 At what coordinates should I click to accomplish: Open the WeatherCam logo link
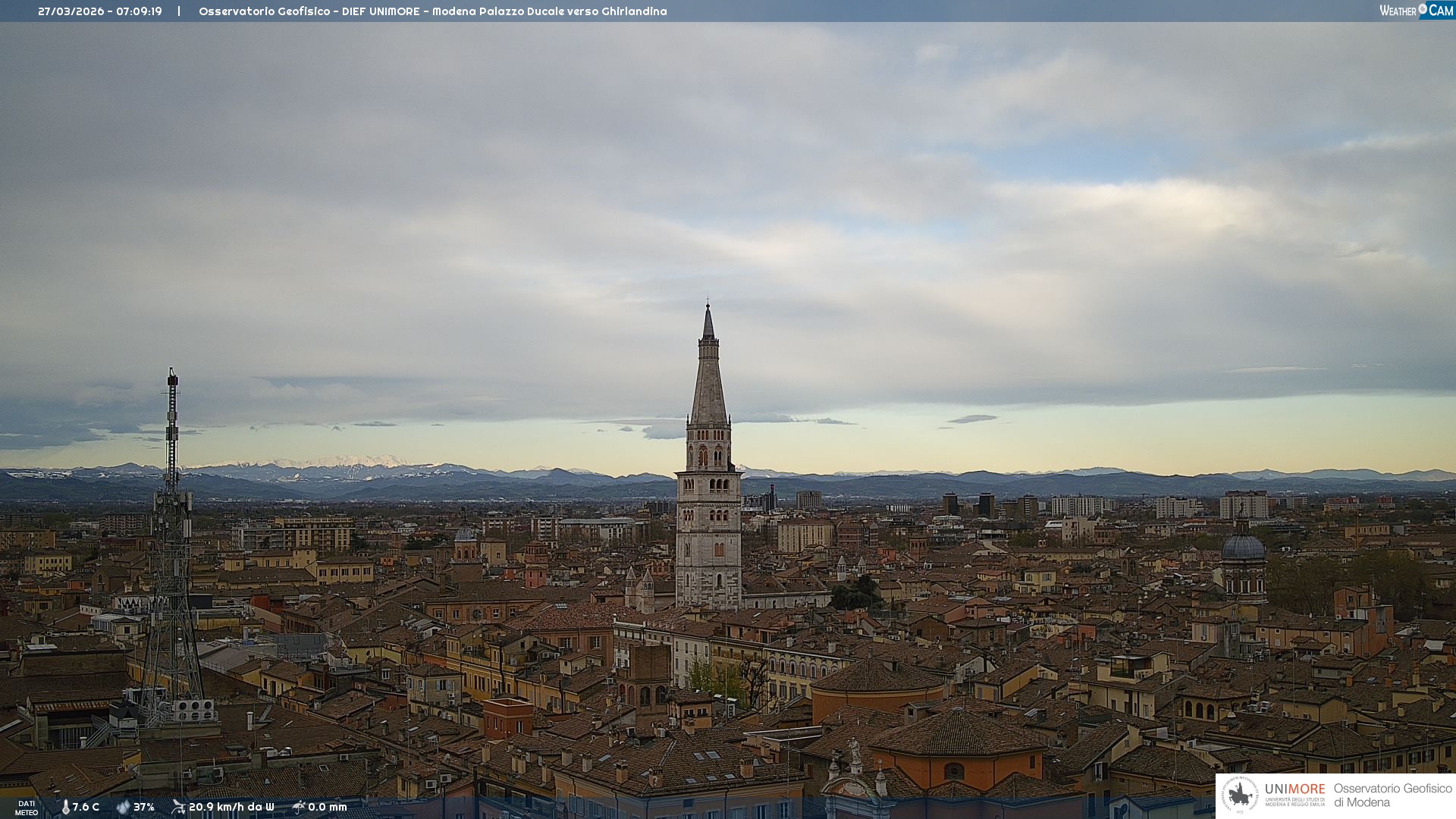point(1416,11)
